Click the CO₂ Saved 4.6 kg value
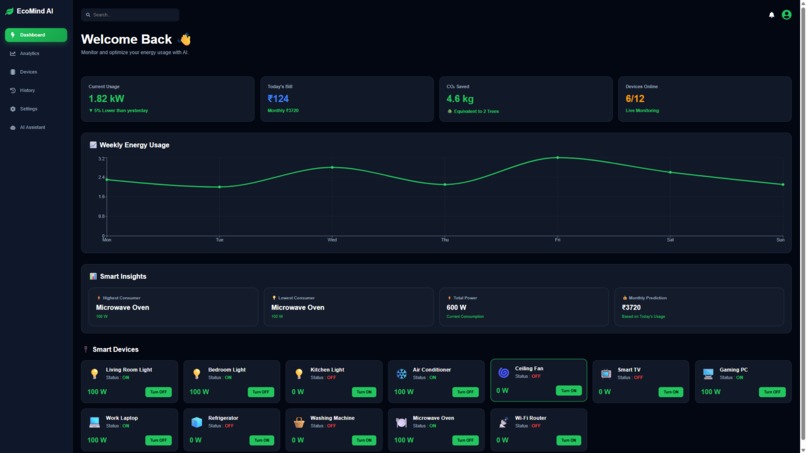This screenshot has height=453, width=806. (x=460, y=99)
